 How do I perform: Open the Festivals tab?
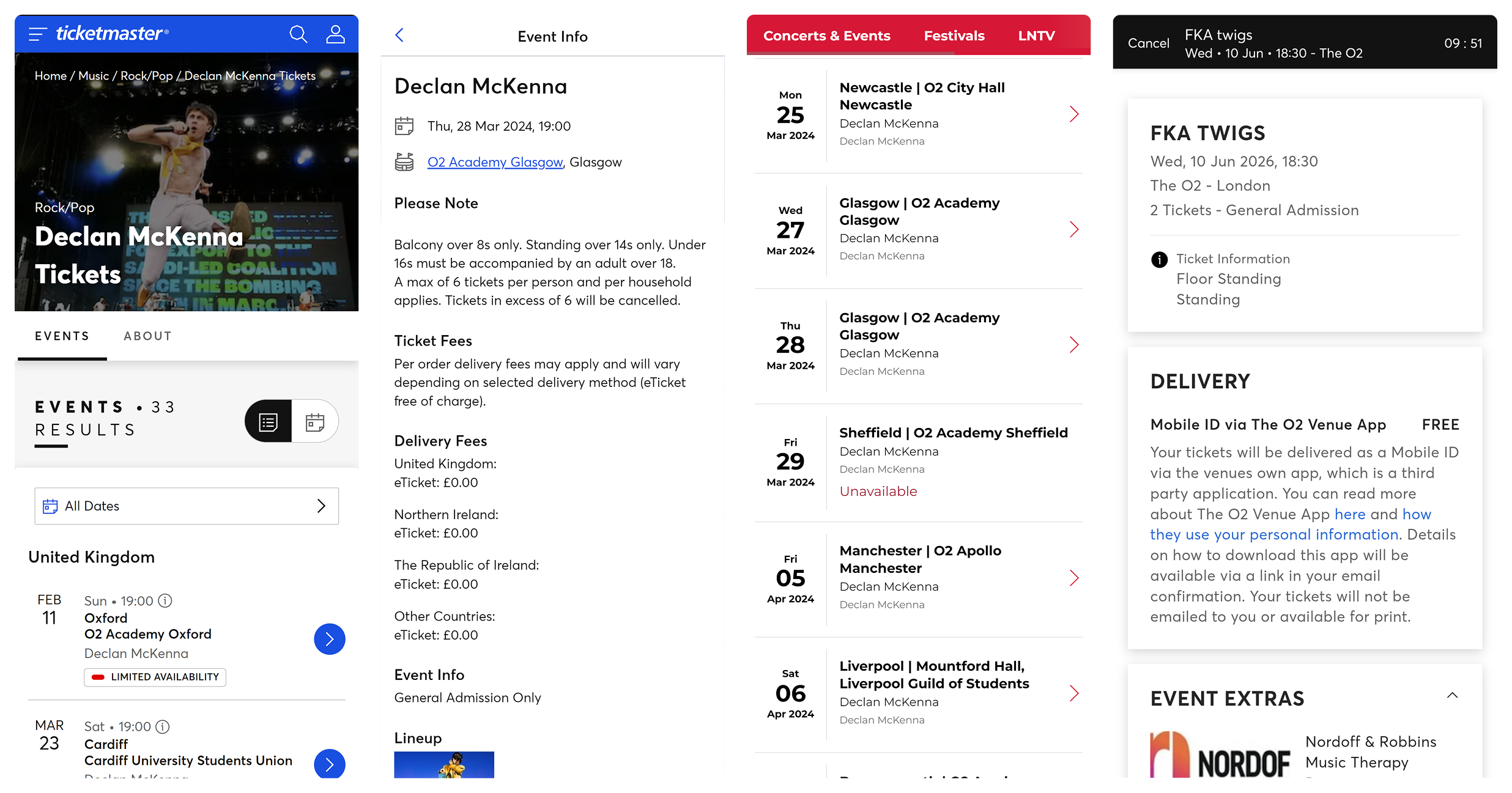point(954,36)
